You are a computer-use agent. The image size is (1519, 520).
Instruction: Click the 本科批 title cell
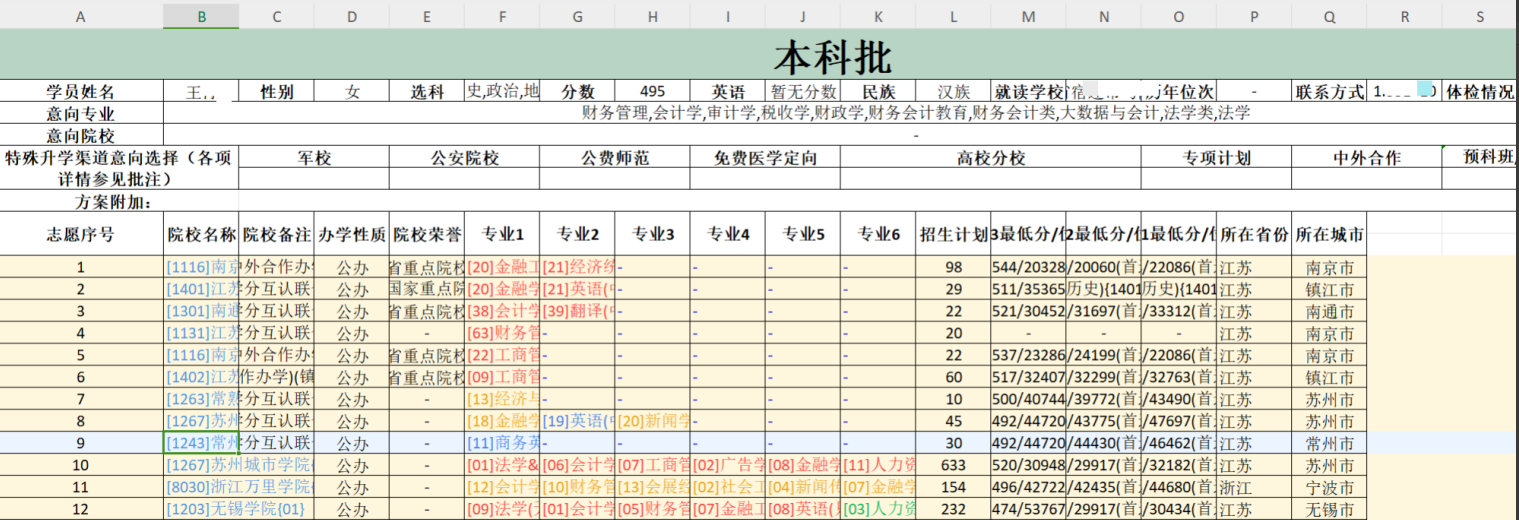coord(832,55)
